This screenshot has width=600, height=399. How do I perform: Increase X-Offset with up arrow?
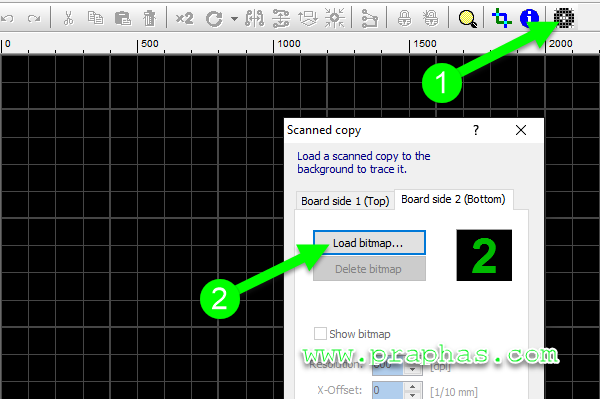pos(412,386)
